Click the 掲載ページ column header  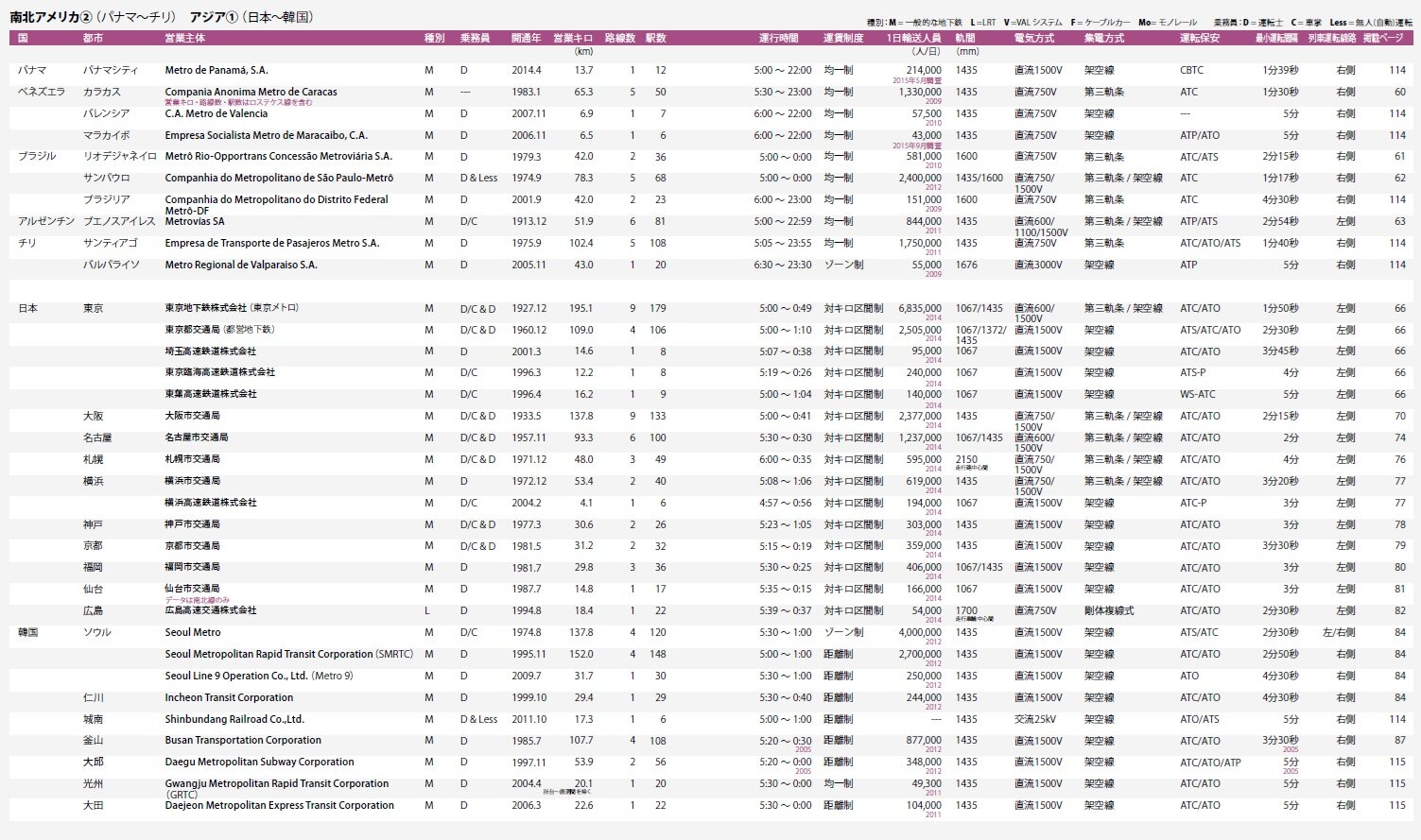[1383, 39]
